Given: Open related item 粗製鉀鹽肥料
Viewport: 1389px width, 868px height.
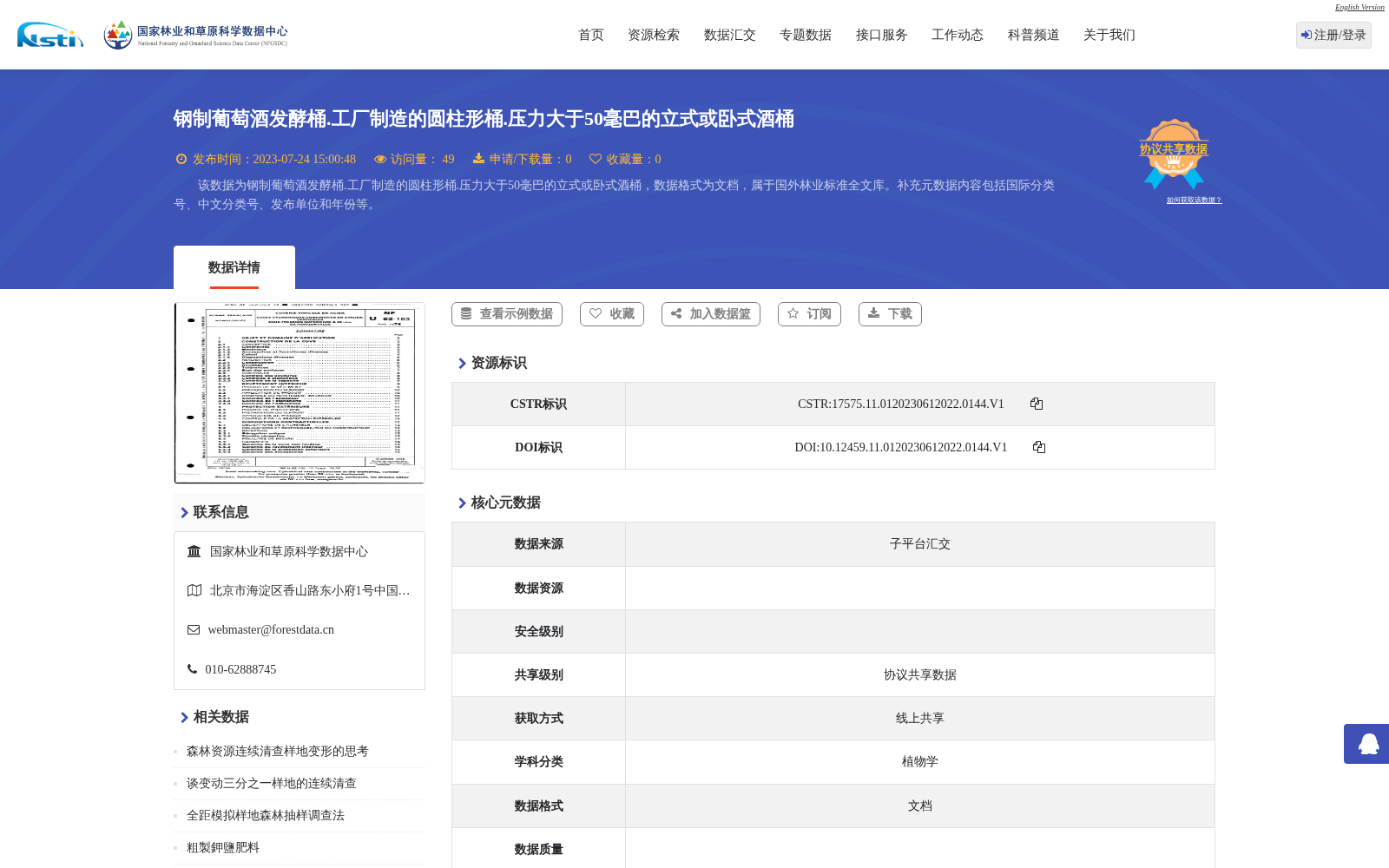Looking at the screenshot, I should pos(223,848).
